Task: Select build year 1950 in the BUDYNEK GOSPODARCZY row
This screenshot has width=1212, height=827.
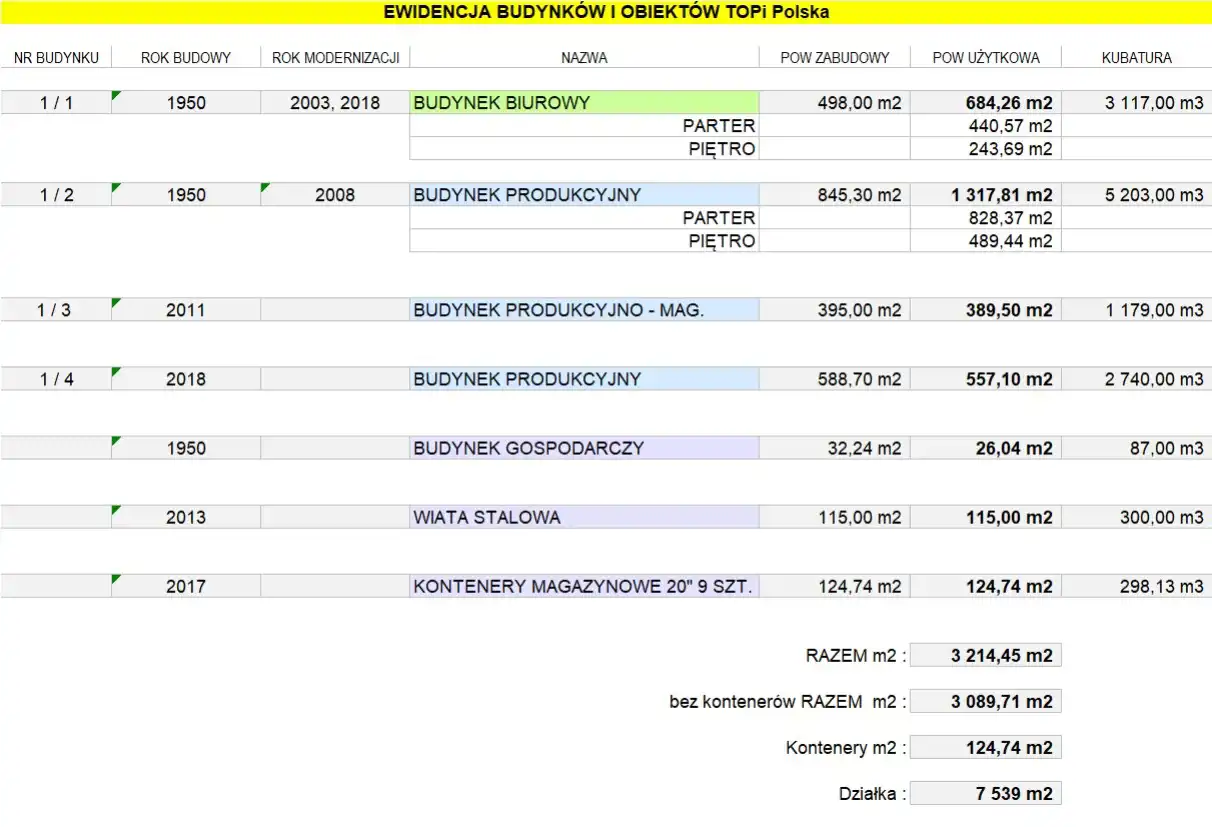Action: [x=186, y=447]
